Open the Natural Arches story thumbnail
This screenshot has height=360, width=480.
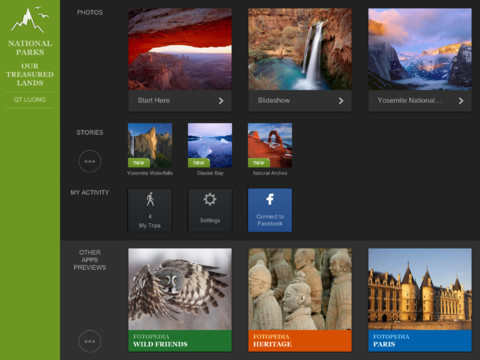click(x=270, y=145)
